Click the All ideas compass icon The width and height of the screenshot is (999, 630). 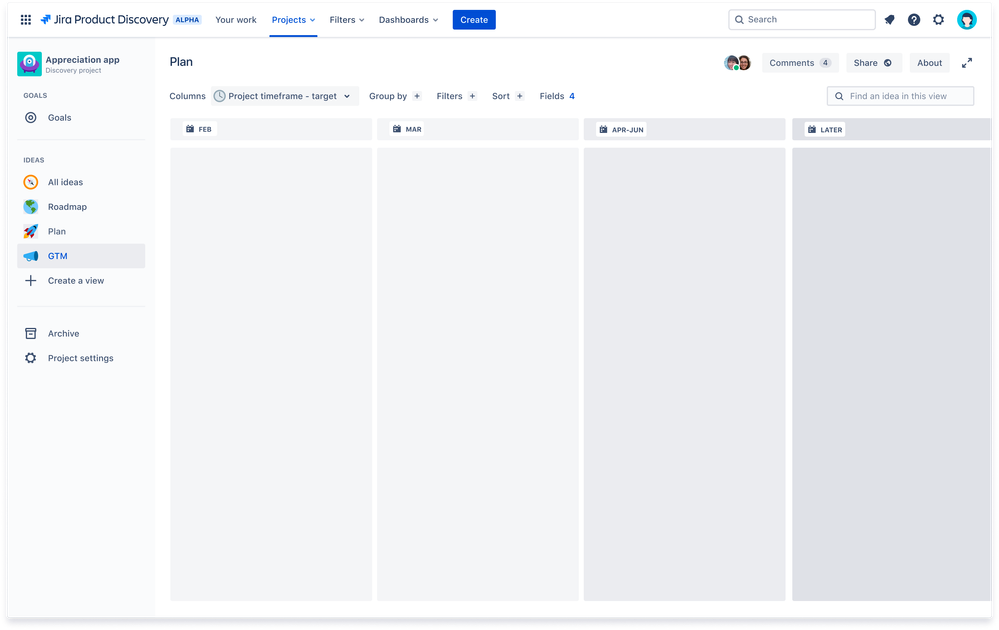click(31, 182)
